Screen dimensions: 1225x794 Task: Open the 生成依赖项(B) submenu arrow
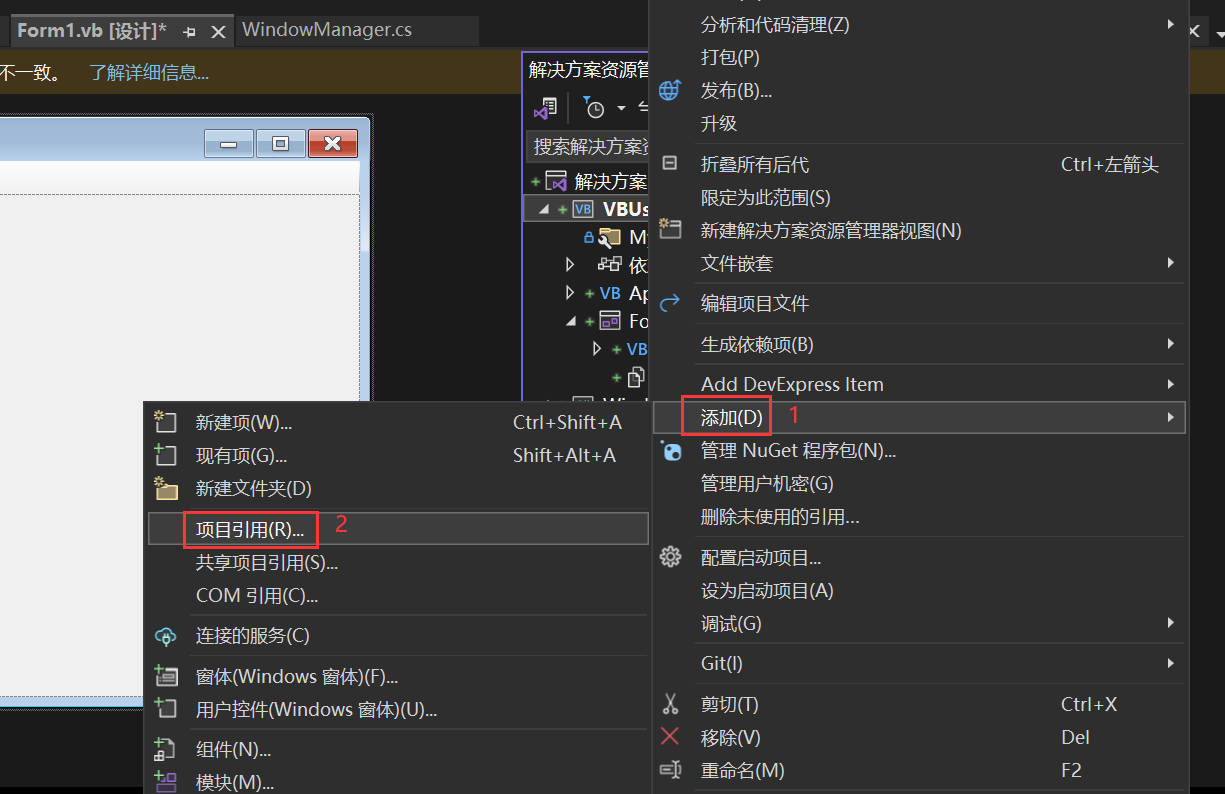point(1170,344)
